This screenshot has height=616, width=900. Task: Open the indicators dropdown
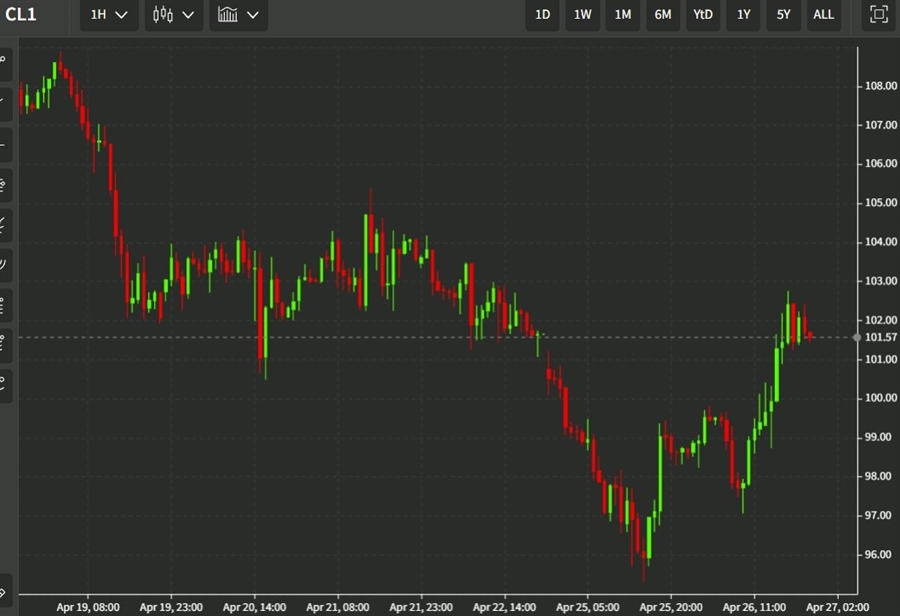click(238, 15)
